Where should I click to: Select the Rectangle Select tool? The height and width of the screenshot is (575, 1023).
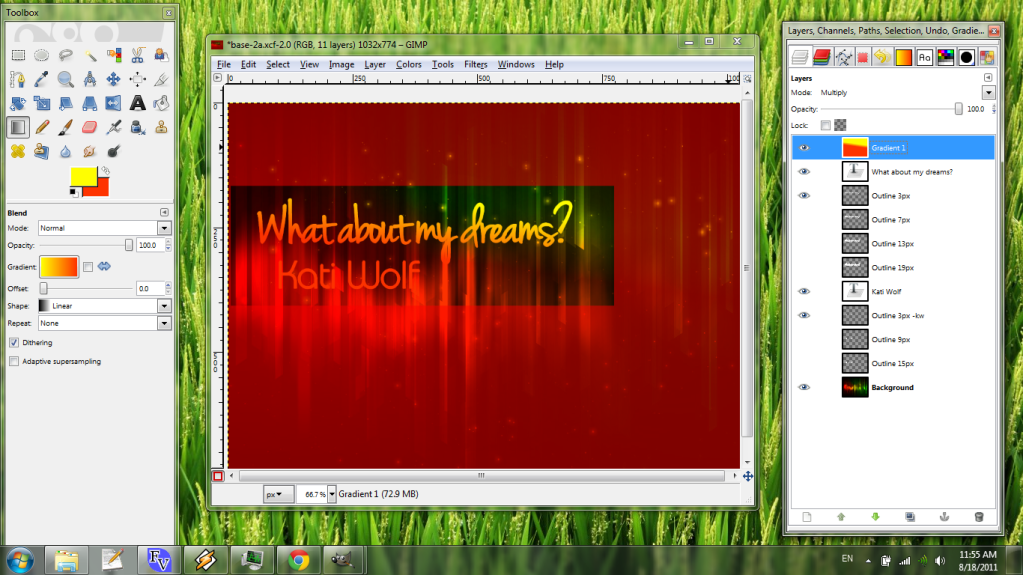click(18, 55)
